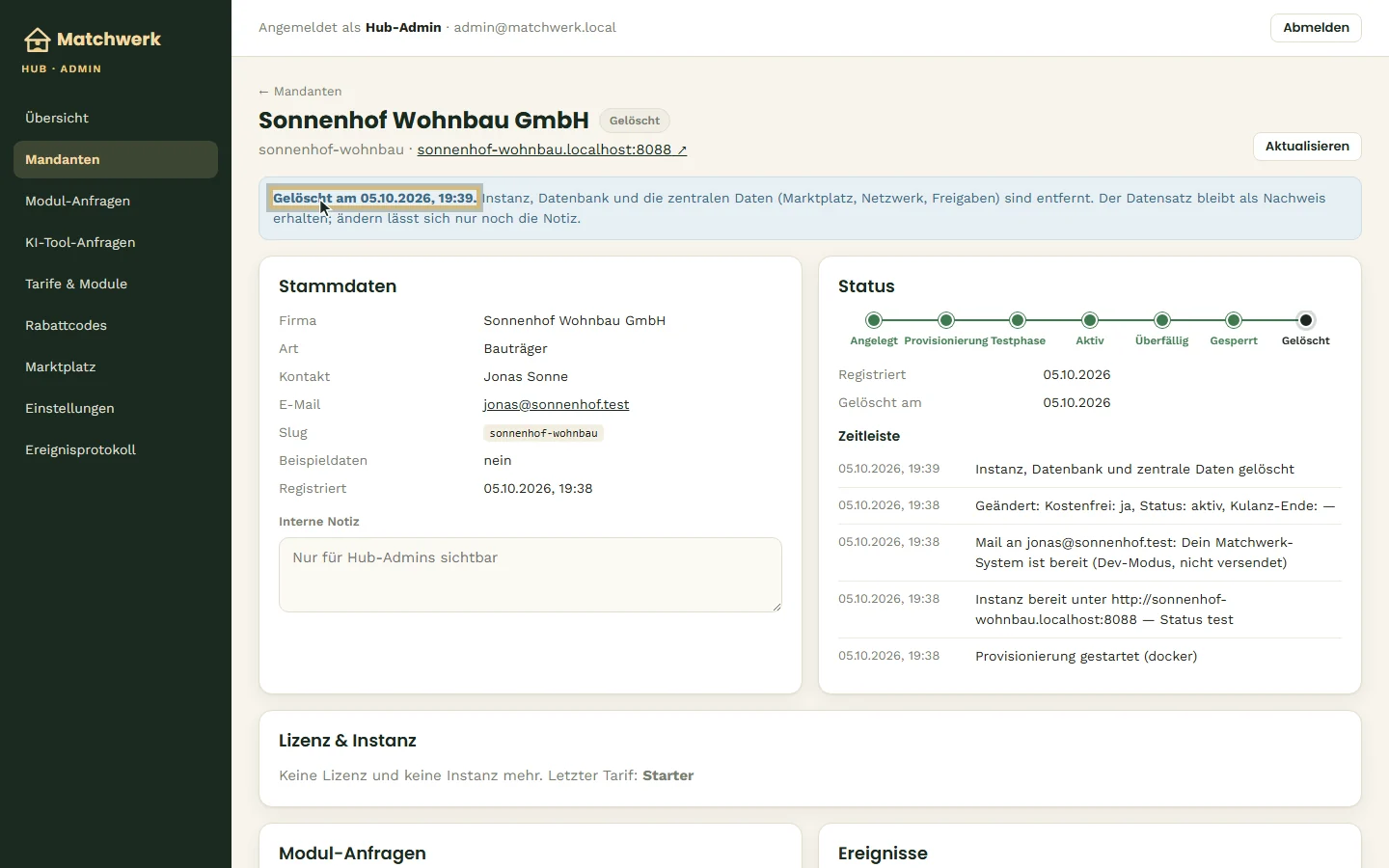The width and height of the screenshot is (1389, 868).
Task: Open Modul-Anfragen in the sidebar
Action: 116,201
